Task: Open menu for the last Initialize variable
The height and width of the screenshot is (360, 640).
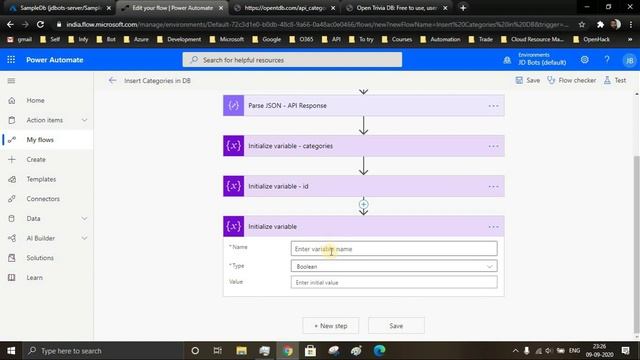Action: pos(493,227)
